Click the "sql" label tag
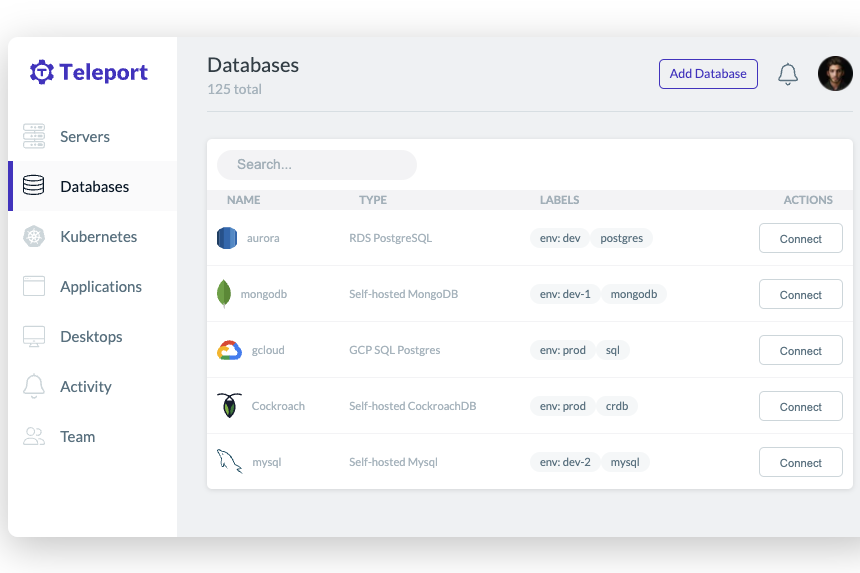Viewport: 860px width, 573px height. 613,350
